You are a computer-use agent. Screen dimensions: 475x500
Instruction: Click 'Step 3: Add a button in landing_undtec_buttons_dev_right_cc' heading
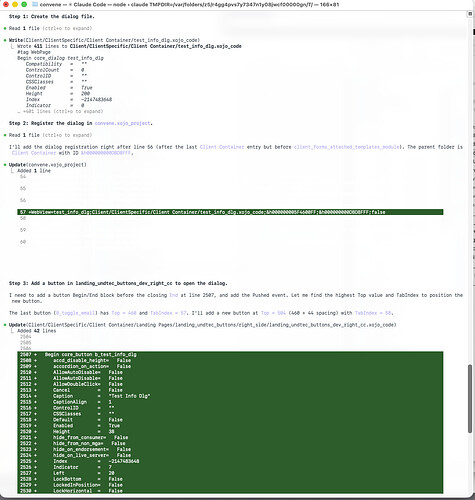click(118, 283)
